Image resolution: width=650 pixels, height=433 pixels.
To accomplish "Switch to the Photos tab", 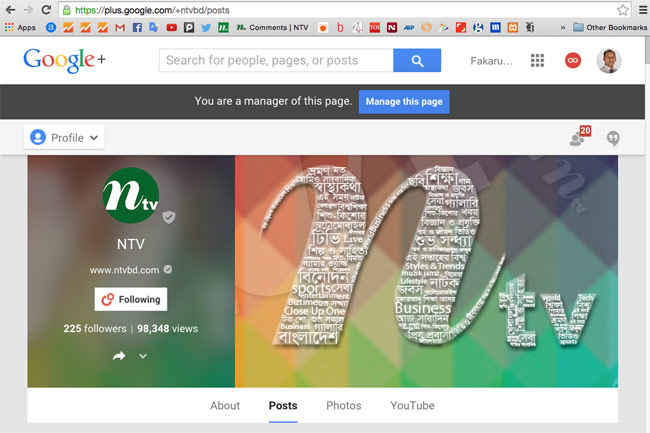I will point(344,406).
